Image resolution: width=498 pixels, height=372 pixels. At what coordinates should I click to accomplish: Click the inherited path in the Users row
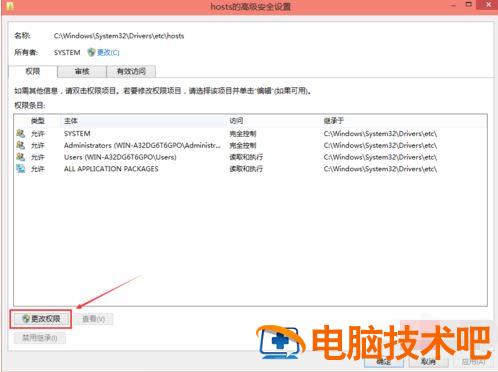(380, 157)
